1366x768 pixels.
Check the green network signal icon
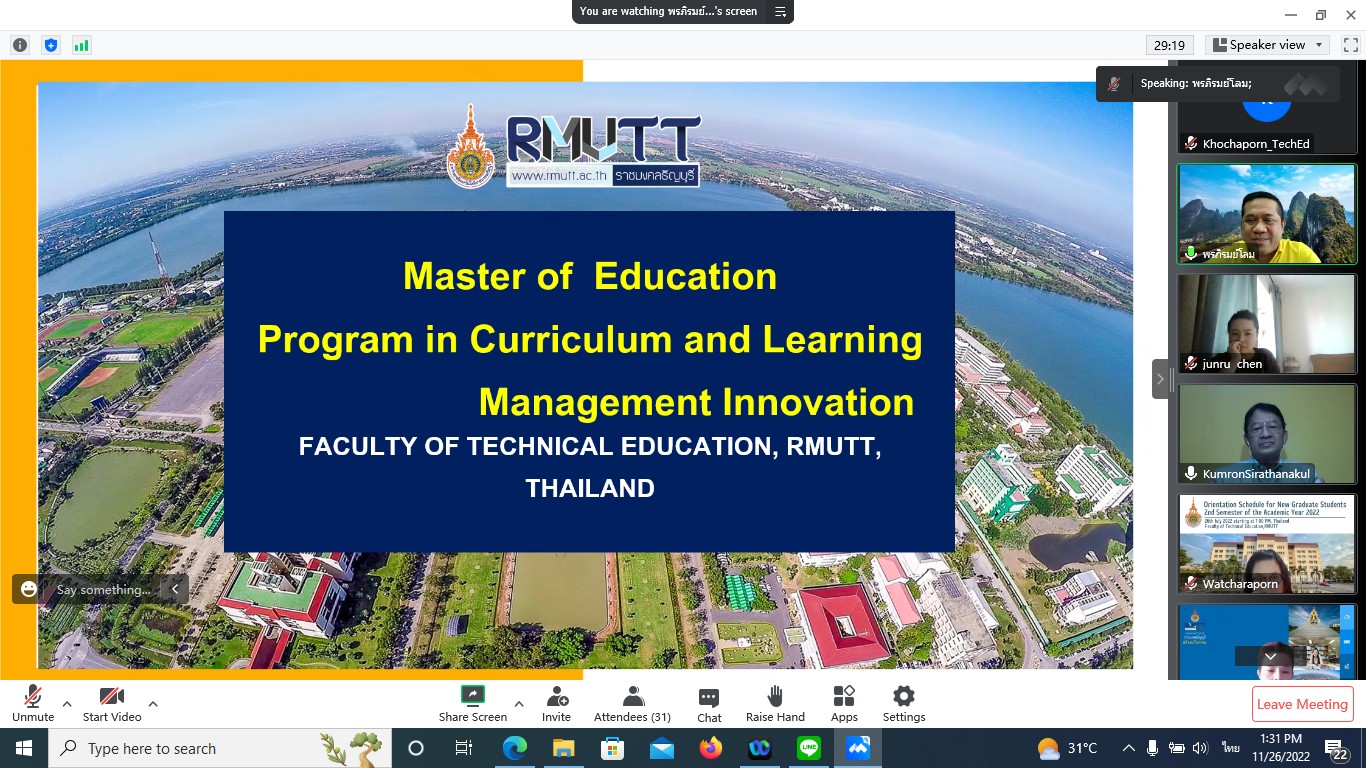pos(81,45)
